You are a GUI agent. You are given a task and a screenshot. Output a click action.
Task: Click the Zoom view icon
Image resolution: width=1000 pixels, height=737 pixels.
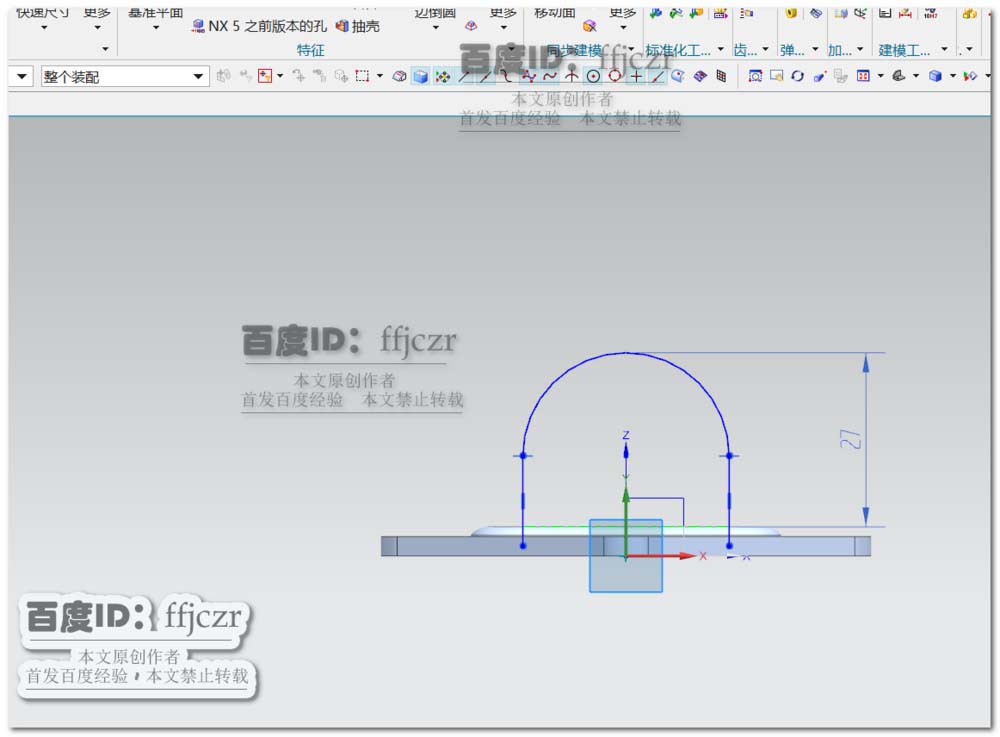pos(776,77)
